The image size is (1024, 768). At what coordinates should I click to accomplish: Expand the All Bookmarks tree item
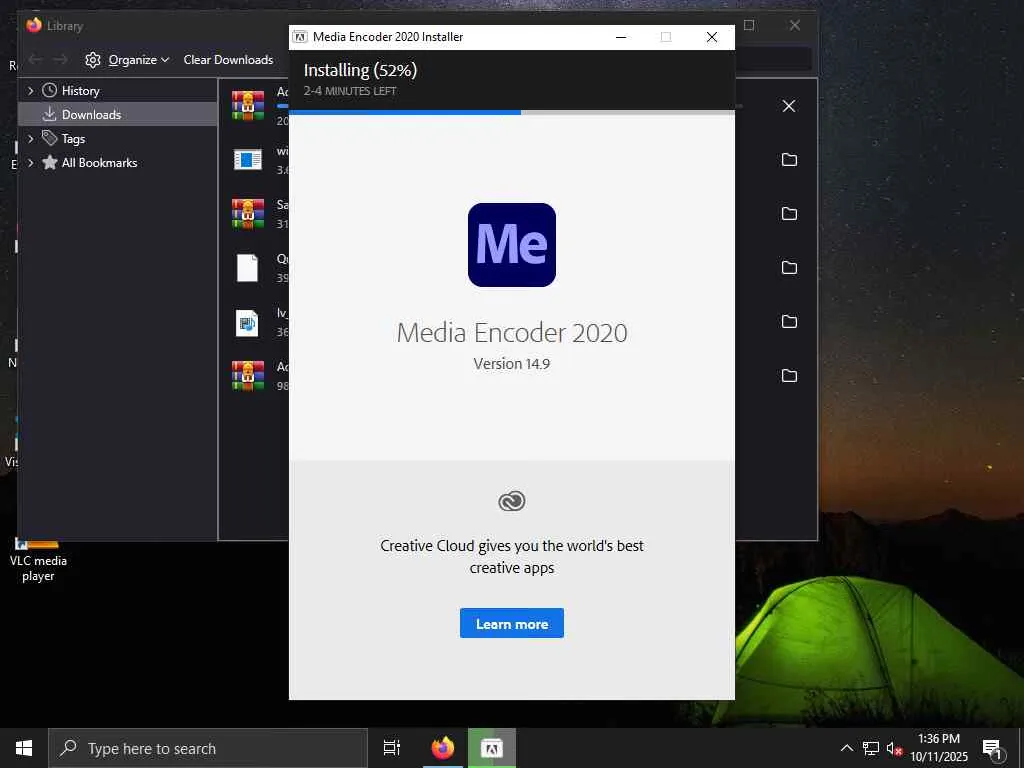click(30, 163)
